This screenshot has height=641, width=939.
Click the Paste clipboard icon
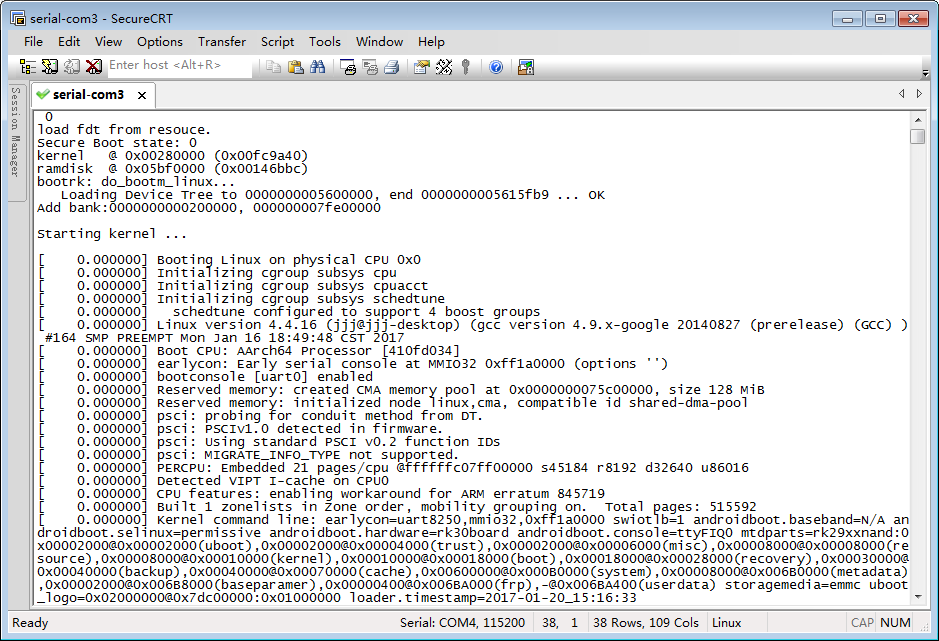click(296, 67)
